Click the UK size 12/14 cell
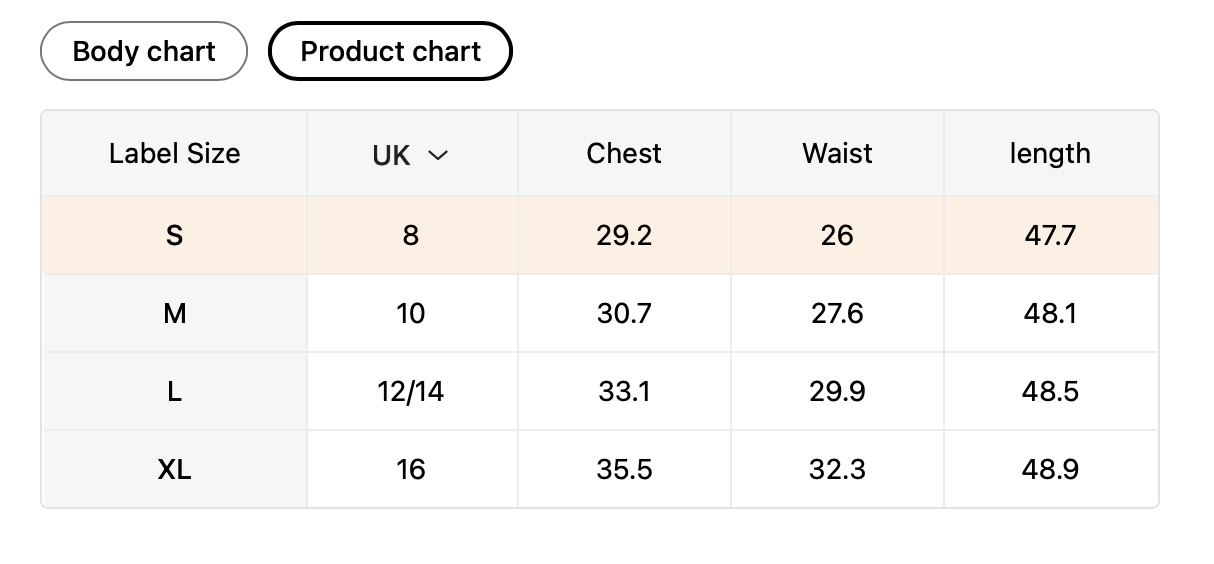 [411, 392]
